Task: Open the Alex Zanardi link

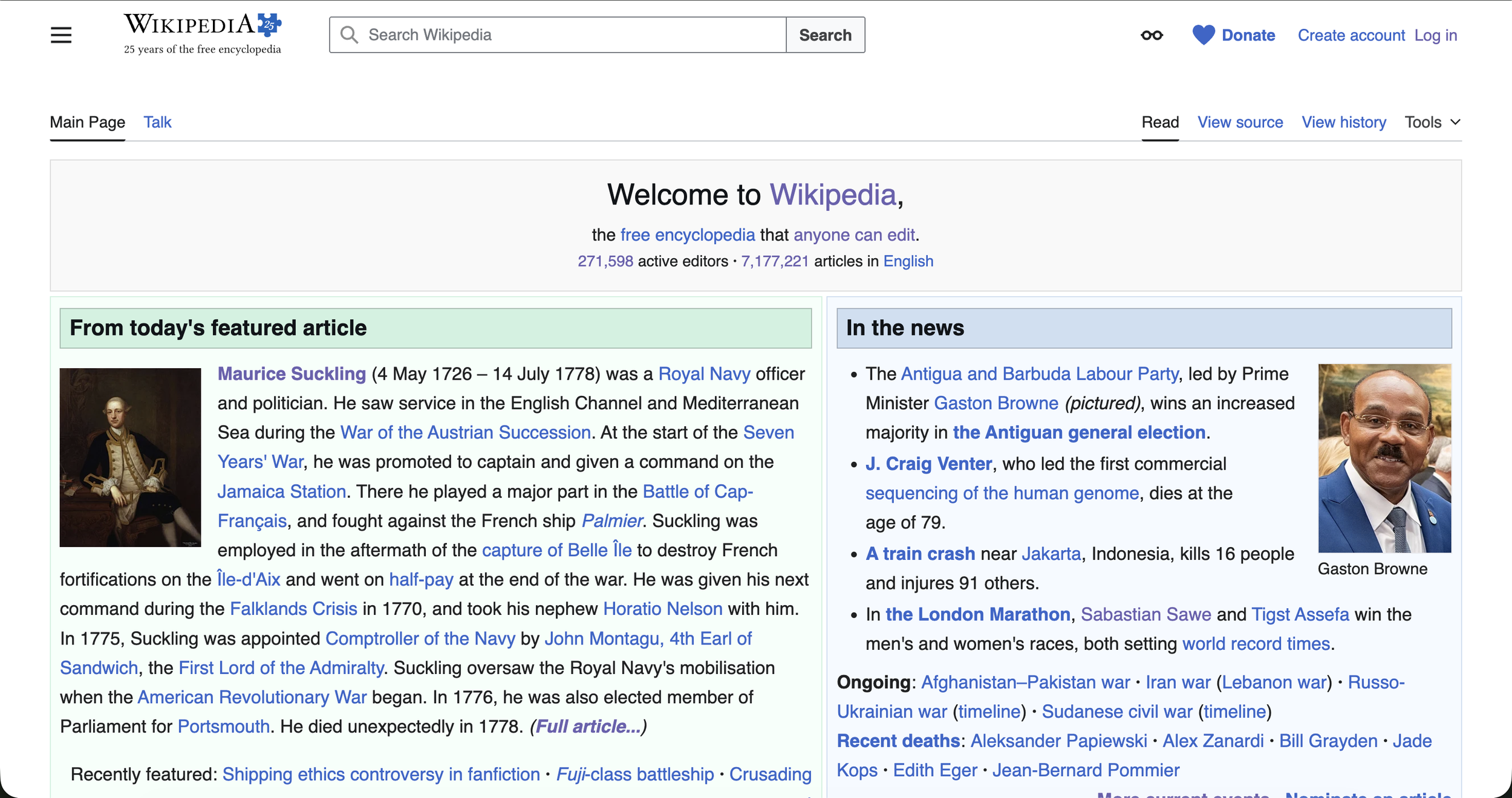Action: click(1213, 741)
